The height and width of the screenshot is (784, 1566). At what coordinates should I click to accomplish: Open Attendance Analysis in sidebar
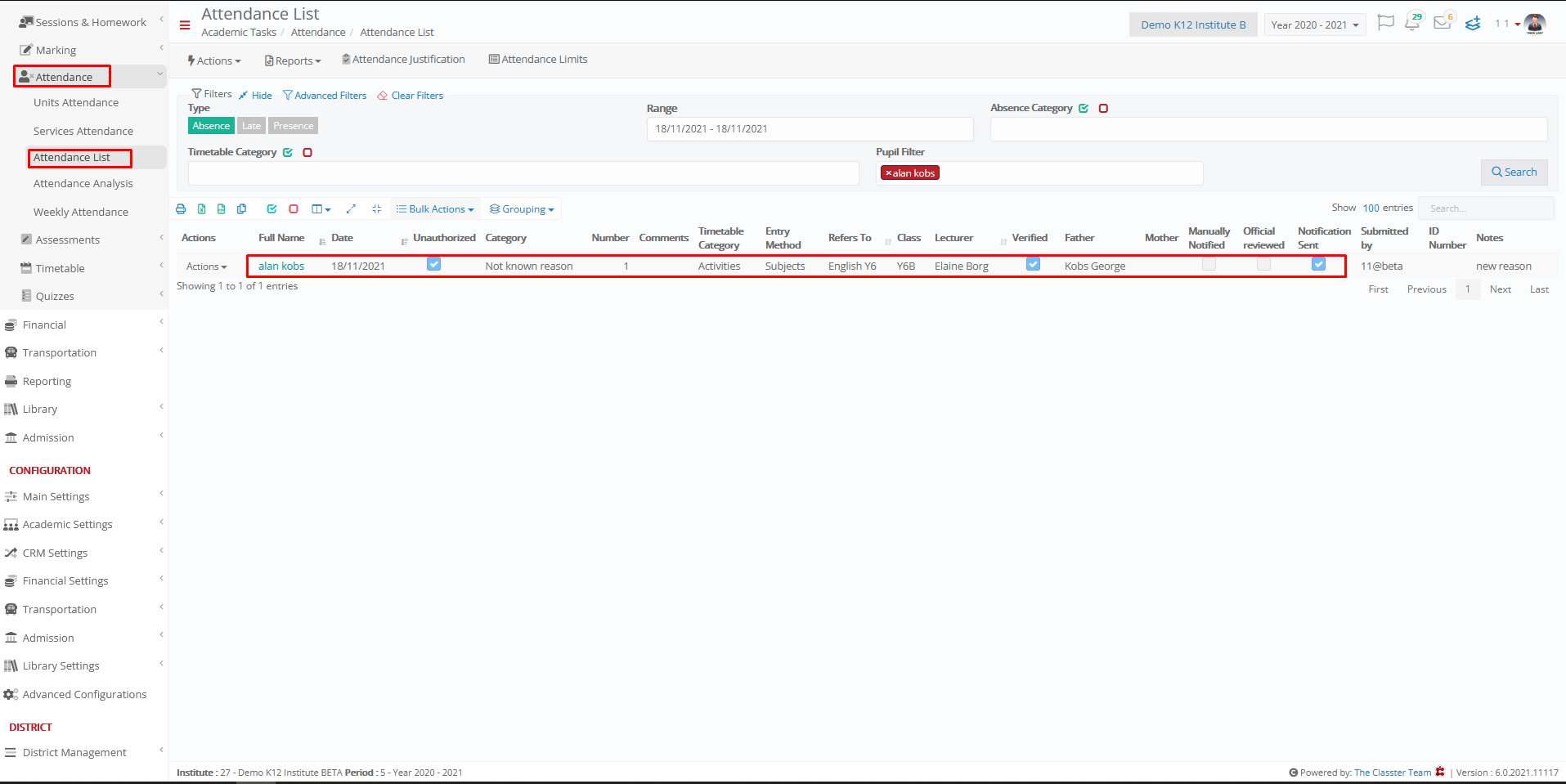[83, 184]
